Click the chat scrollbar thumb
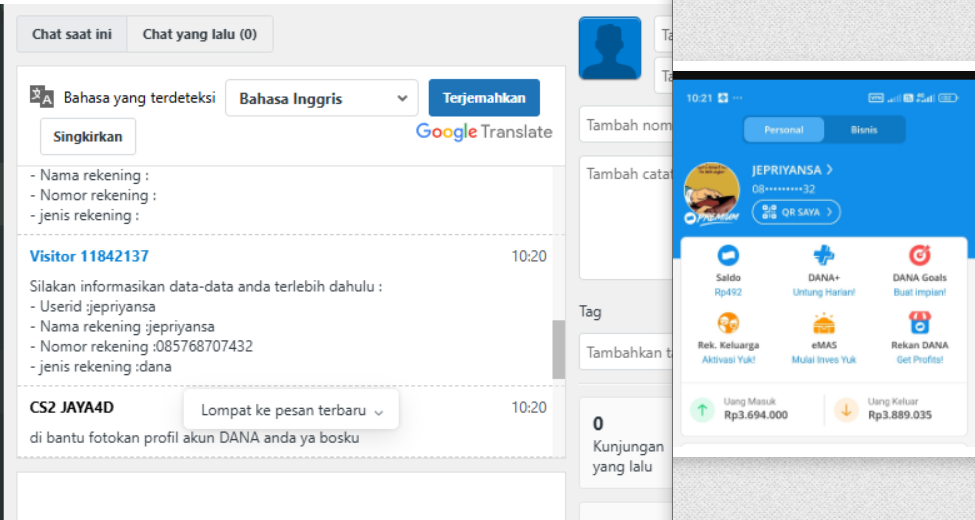 pyautogui.click(x=558, y=350)
